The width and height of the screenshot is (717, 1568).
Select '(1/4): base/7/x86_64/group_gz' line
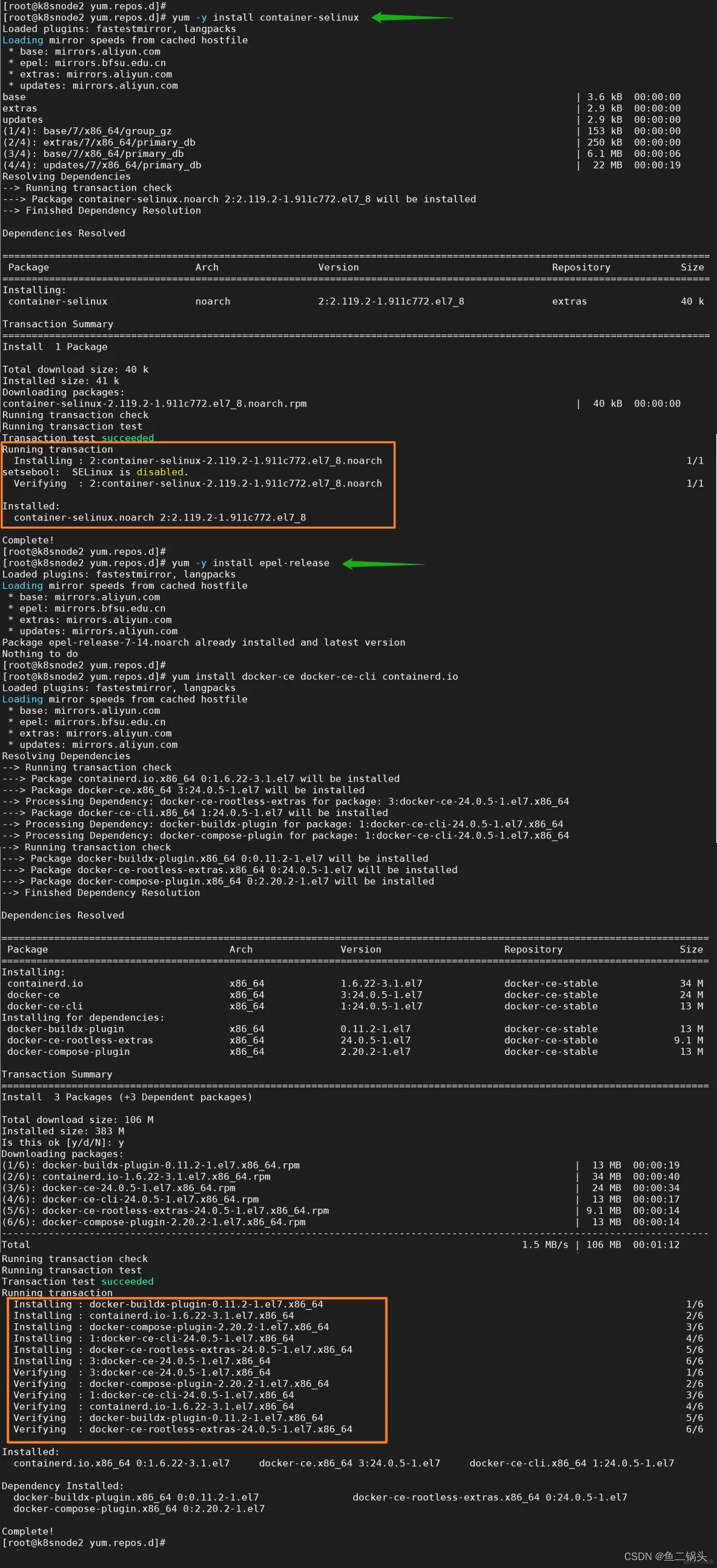click(87, 131)
